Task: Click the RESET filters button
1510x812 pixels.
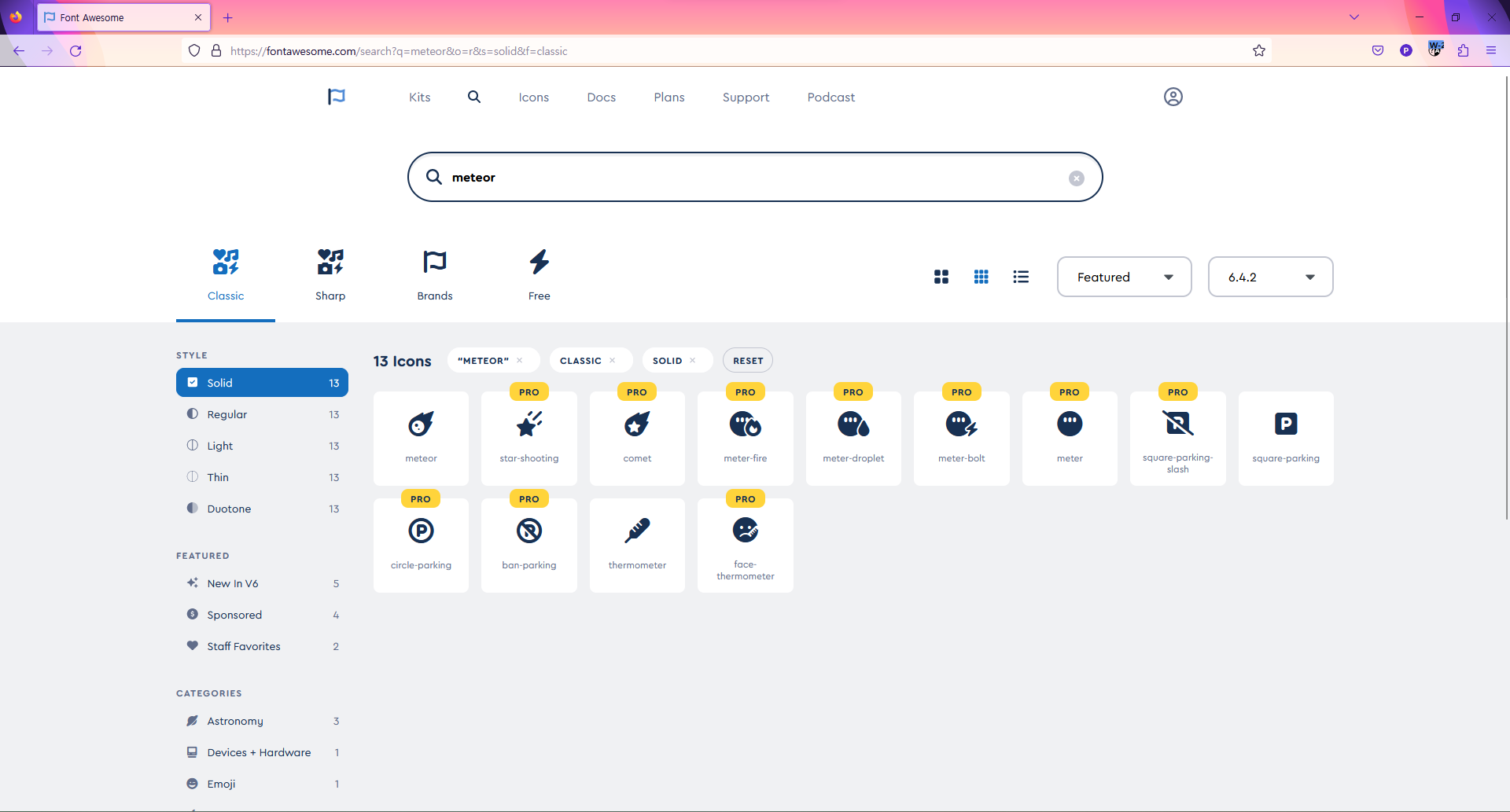Action: (x=748, y=361)
